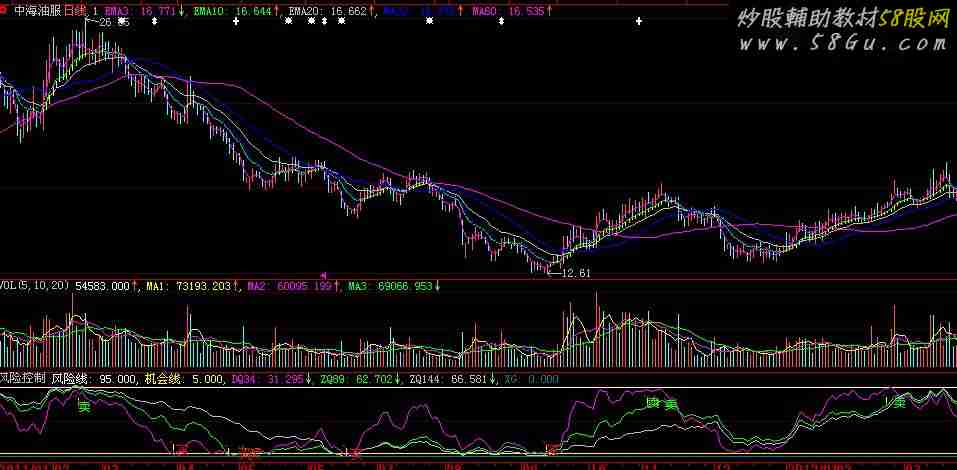Click the MA1 volume average label
This screenshot has height=470, width=957.
(157, 286)
